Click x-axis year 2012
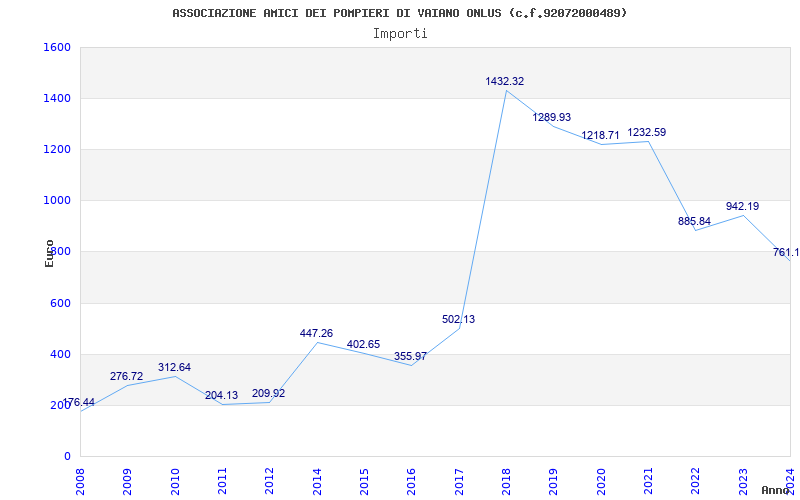Viewport: 800px width, 500px height. (269, 481)
